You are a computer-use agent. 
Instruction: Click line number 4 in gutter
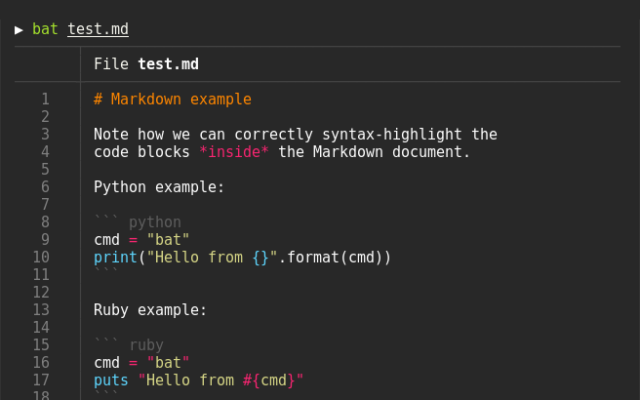(x=45, y=152)
